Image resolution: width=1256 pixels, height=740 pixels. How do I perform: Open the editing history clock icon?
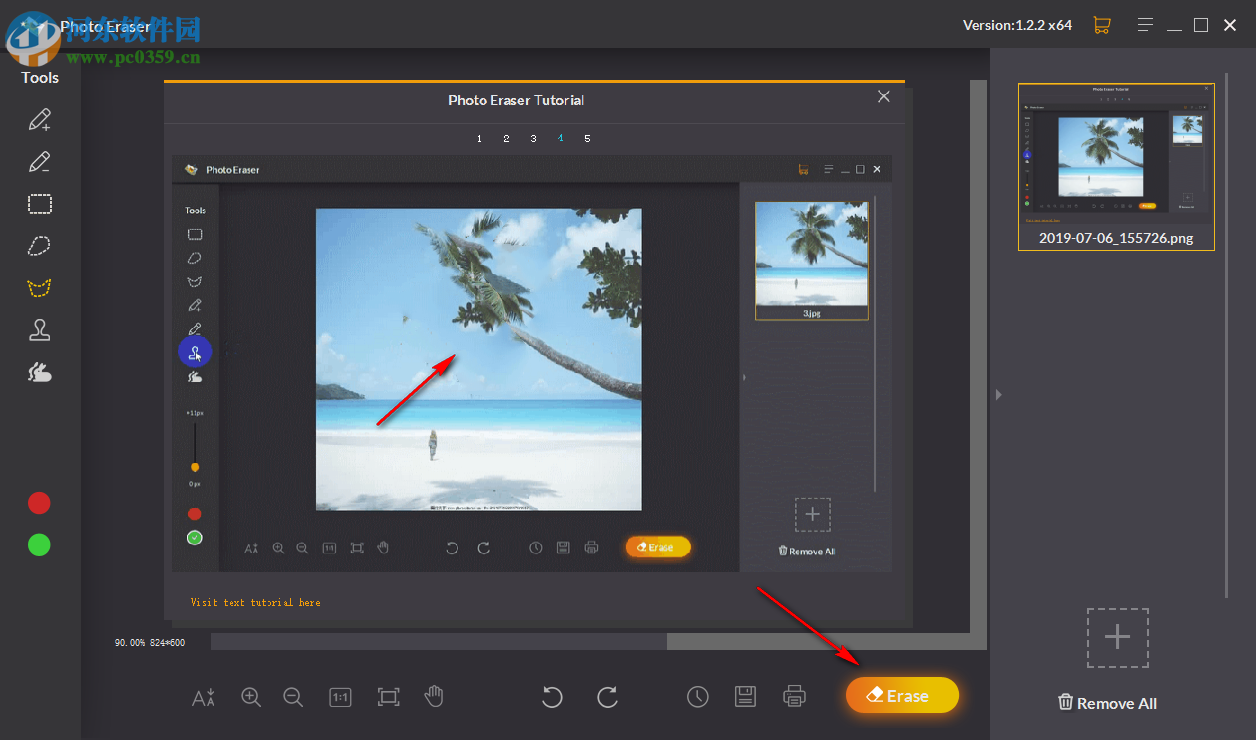point(697,696)
